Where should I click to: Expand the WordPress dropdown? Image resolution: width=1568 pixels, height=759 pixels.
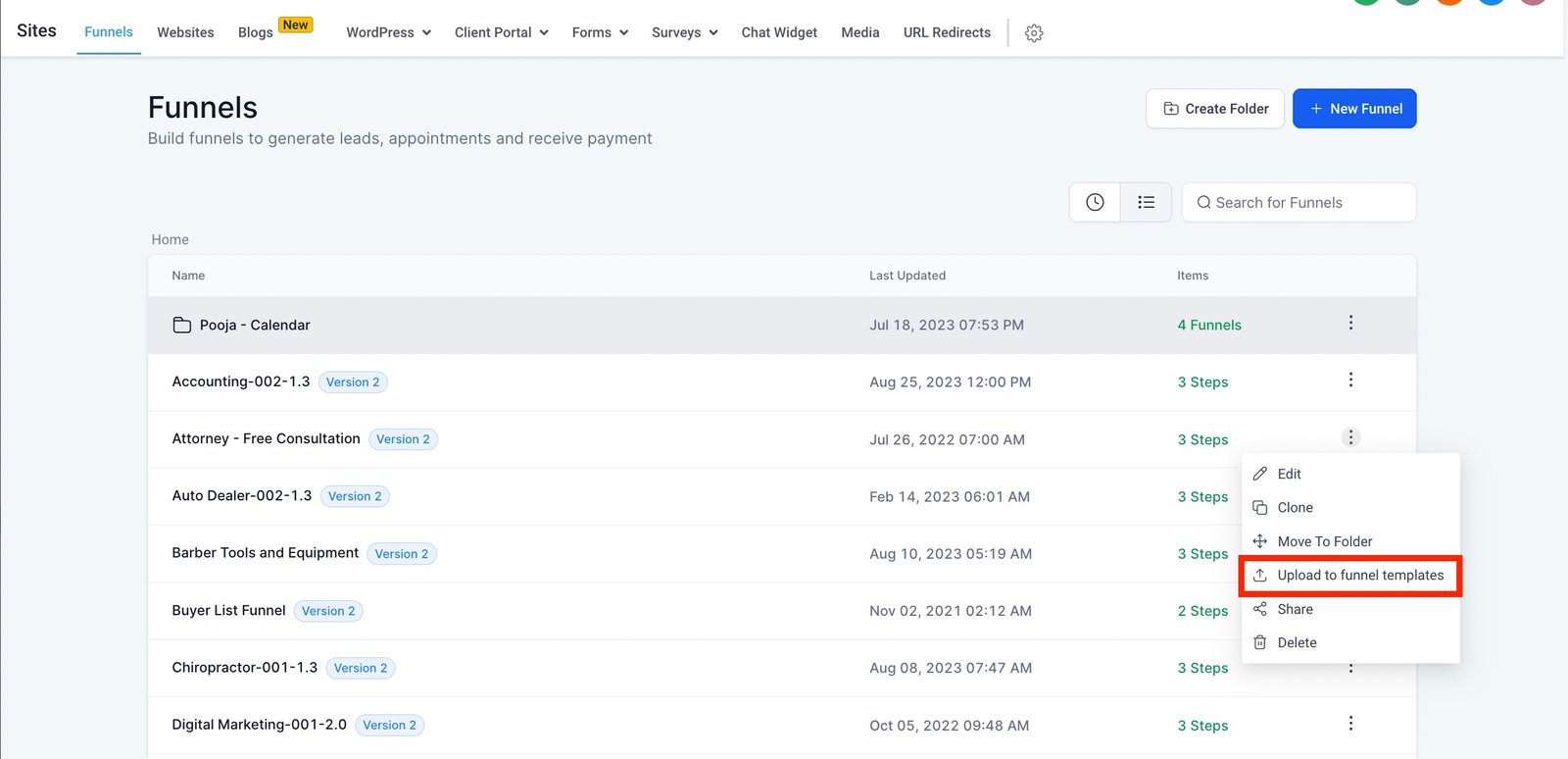pyautogui.click(x=388, y=32)
